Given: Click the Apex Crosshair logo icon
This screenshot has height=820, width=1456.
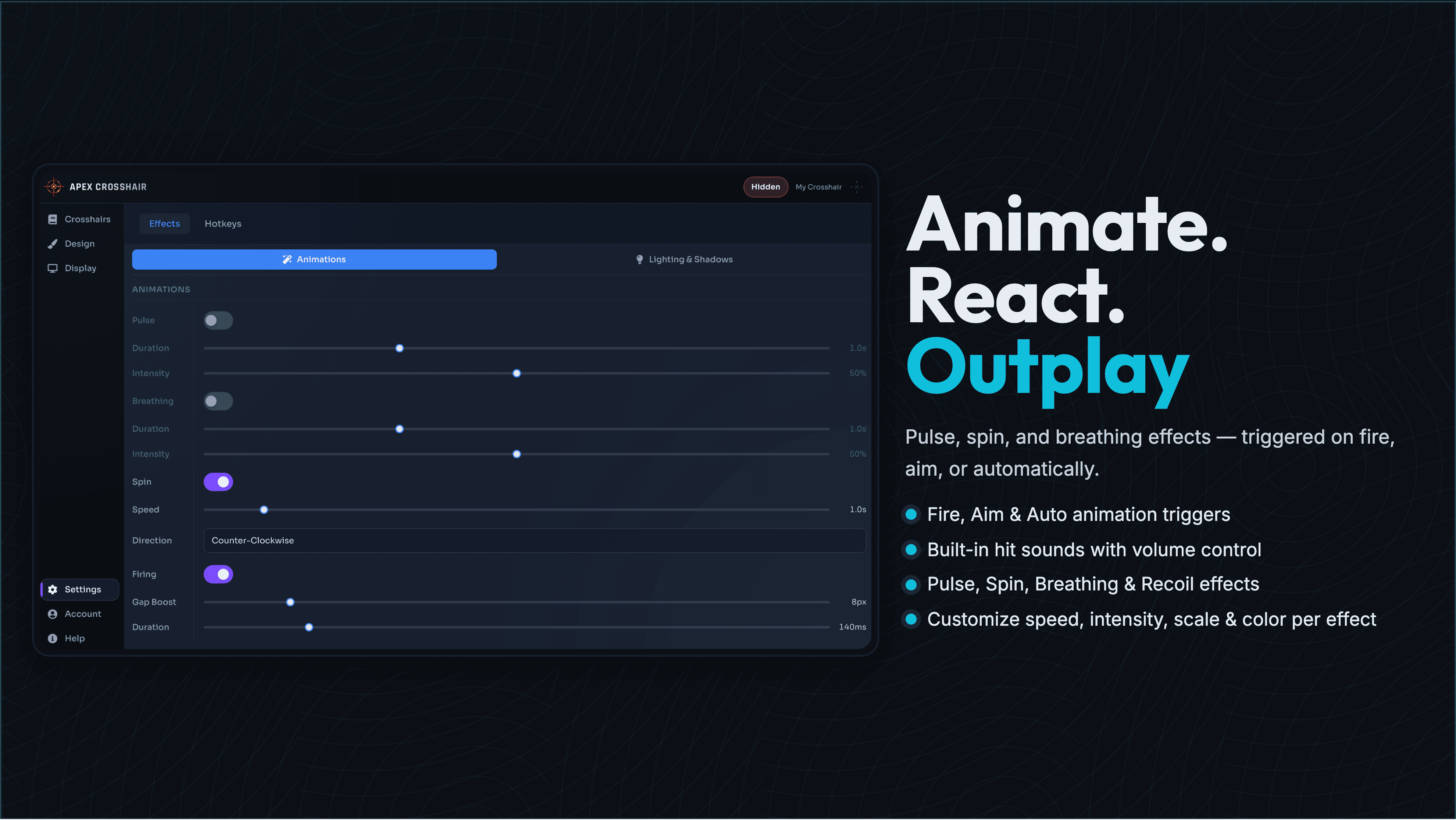Looking at the screenshot, I should [x=54, y=187].
